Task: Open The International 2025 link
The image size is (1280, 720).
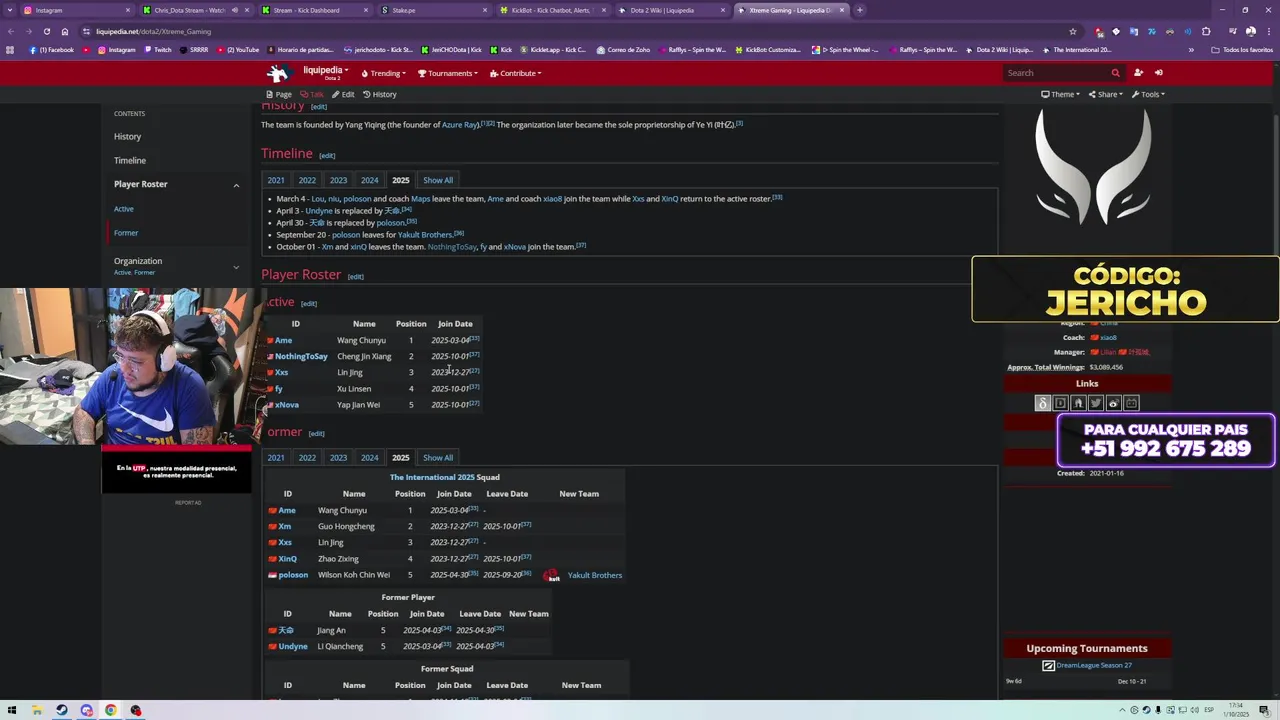Action: pos(432,477)
